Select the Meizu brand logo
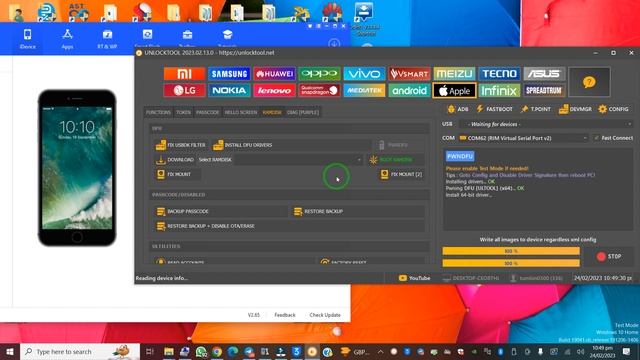The height and width of the screenshot is (360, 640). coord(454,74)
